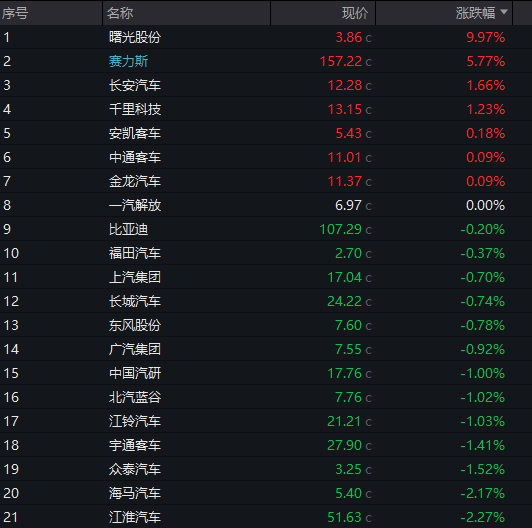Click price 157.22 of 赛力斯
Screen dimensions: 532x528
point(341,61)
